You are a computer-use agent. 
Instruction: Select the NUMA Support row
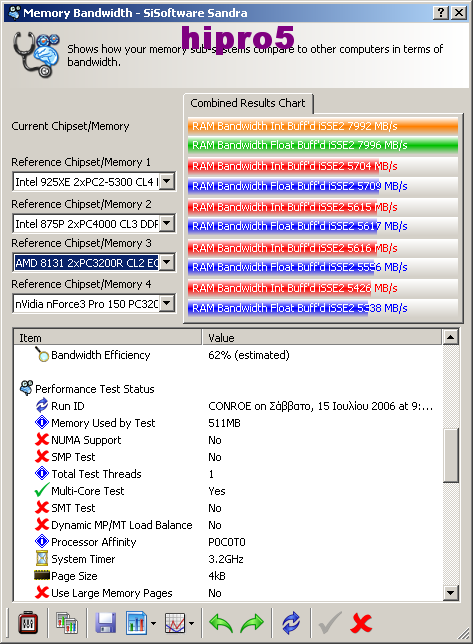pos(228,440)
